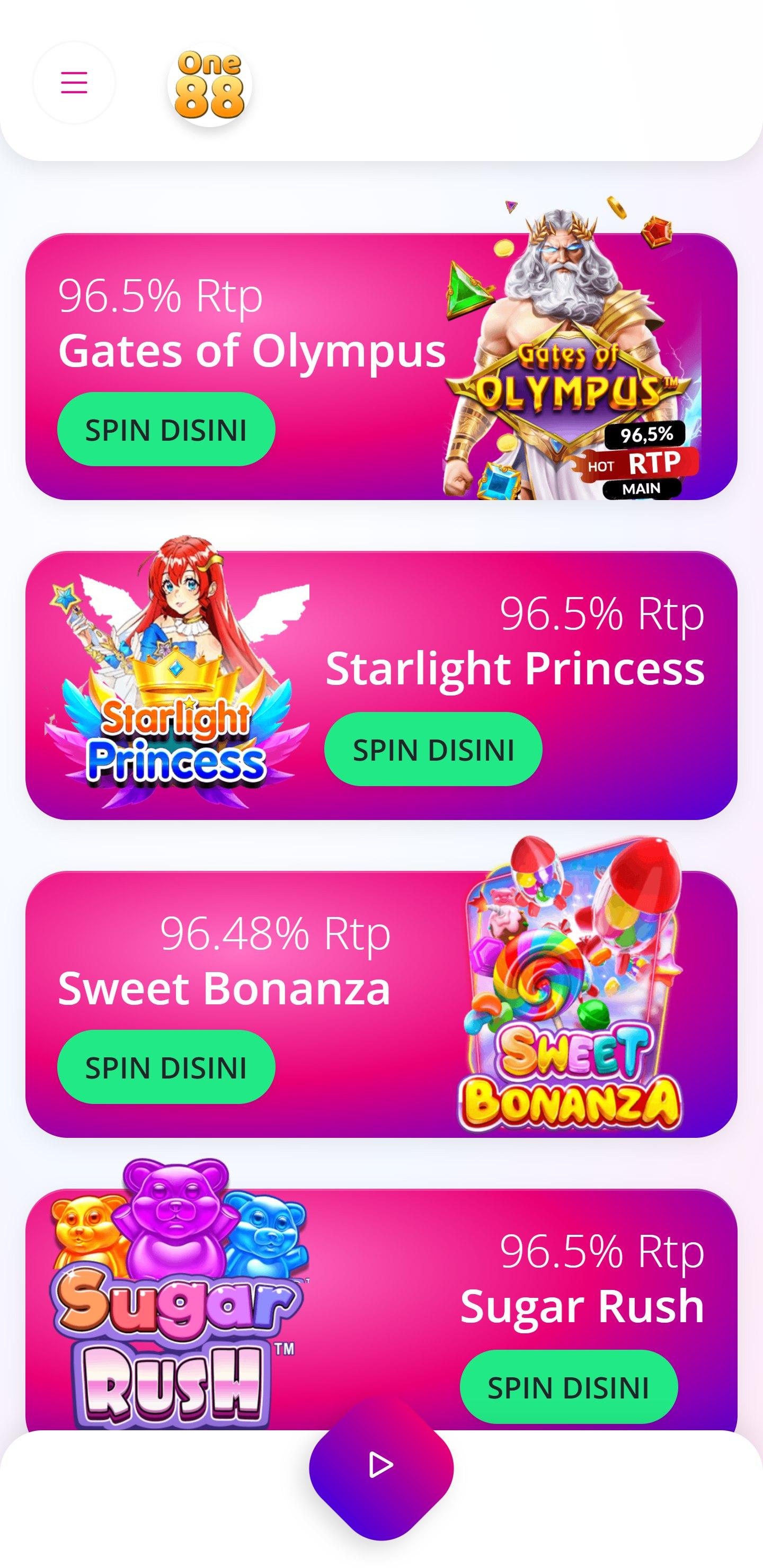
Task: Spin Gates of Olympus with SPIN DISINI
Action: [166, 430]
